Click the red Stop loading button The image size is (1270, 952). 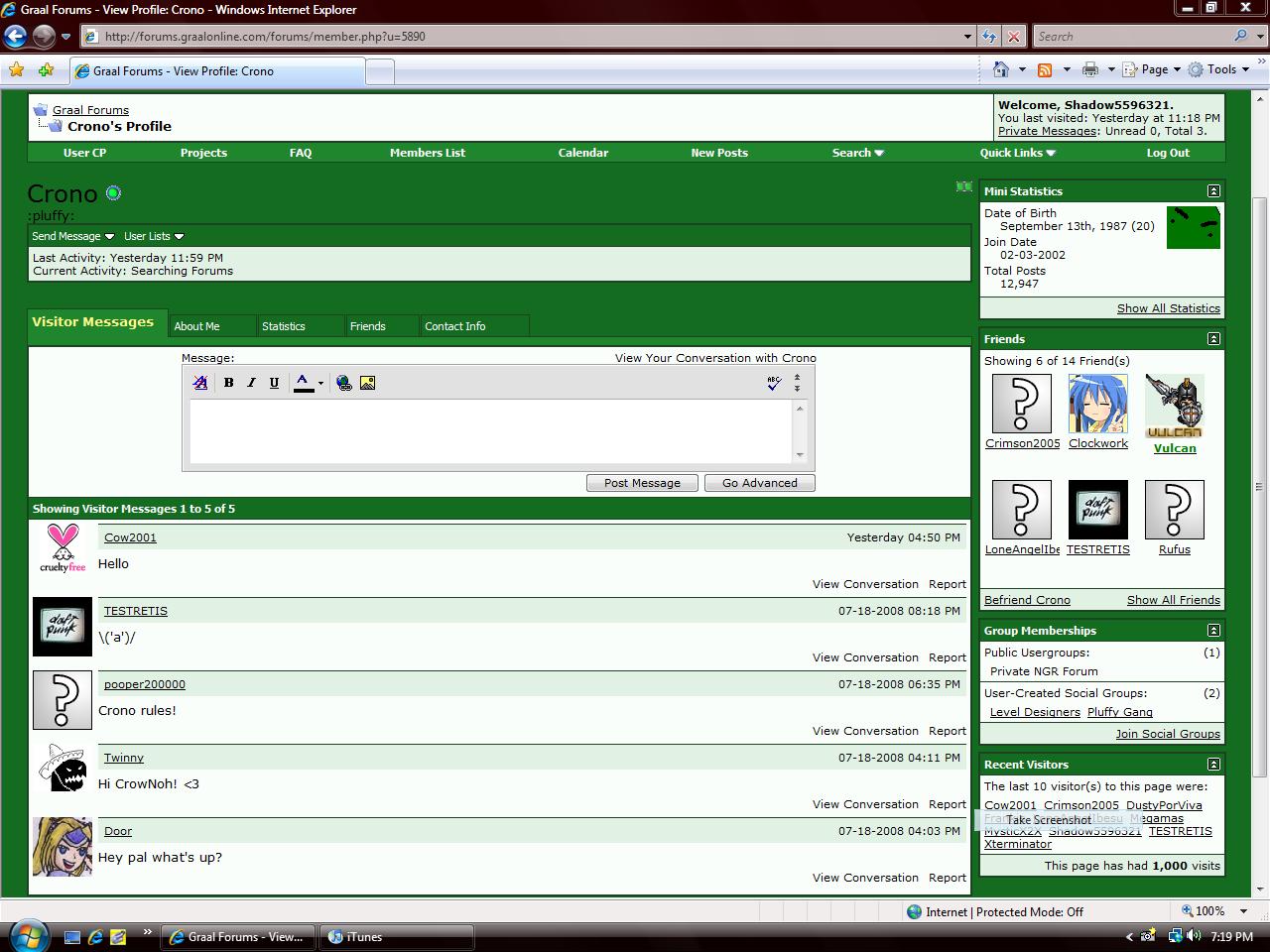pyautogui.click(x=1013, y=37)
